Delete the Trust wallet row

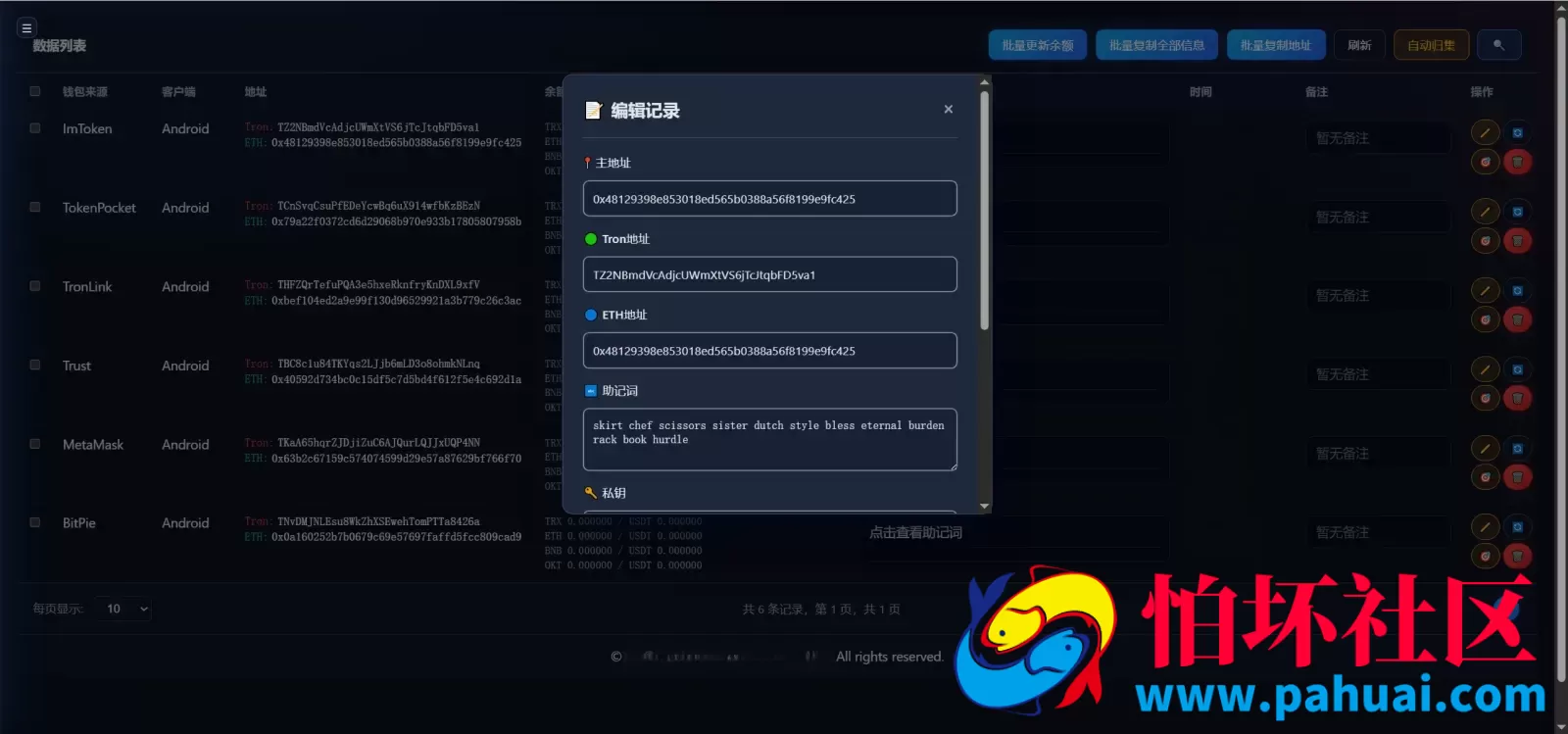[x=1517, y=399]
